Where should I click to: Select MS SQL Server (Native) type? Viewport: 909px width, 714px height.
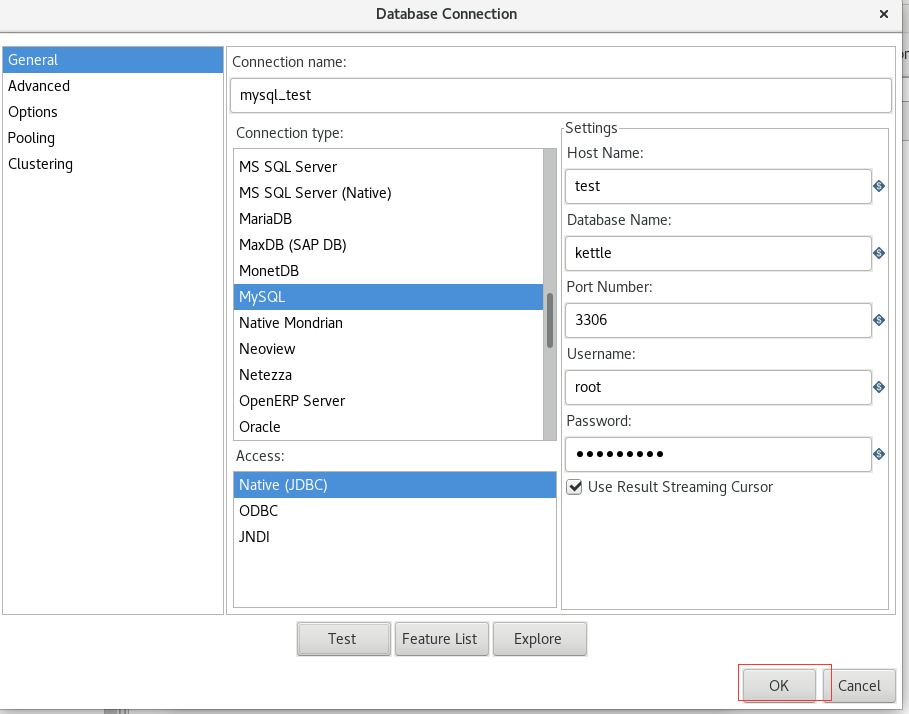[x=388, y=193]
